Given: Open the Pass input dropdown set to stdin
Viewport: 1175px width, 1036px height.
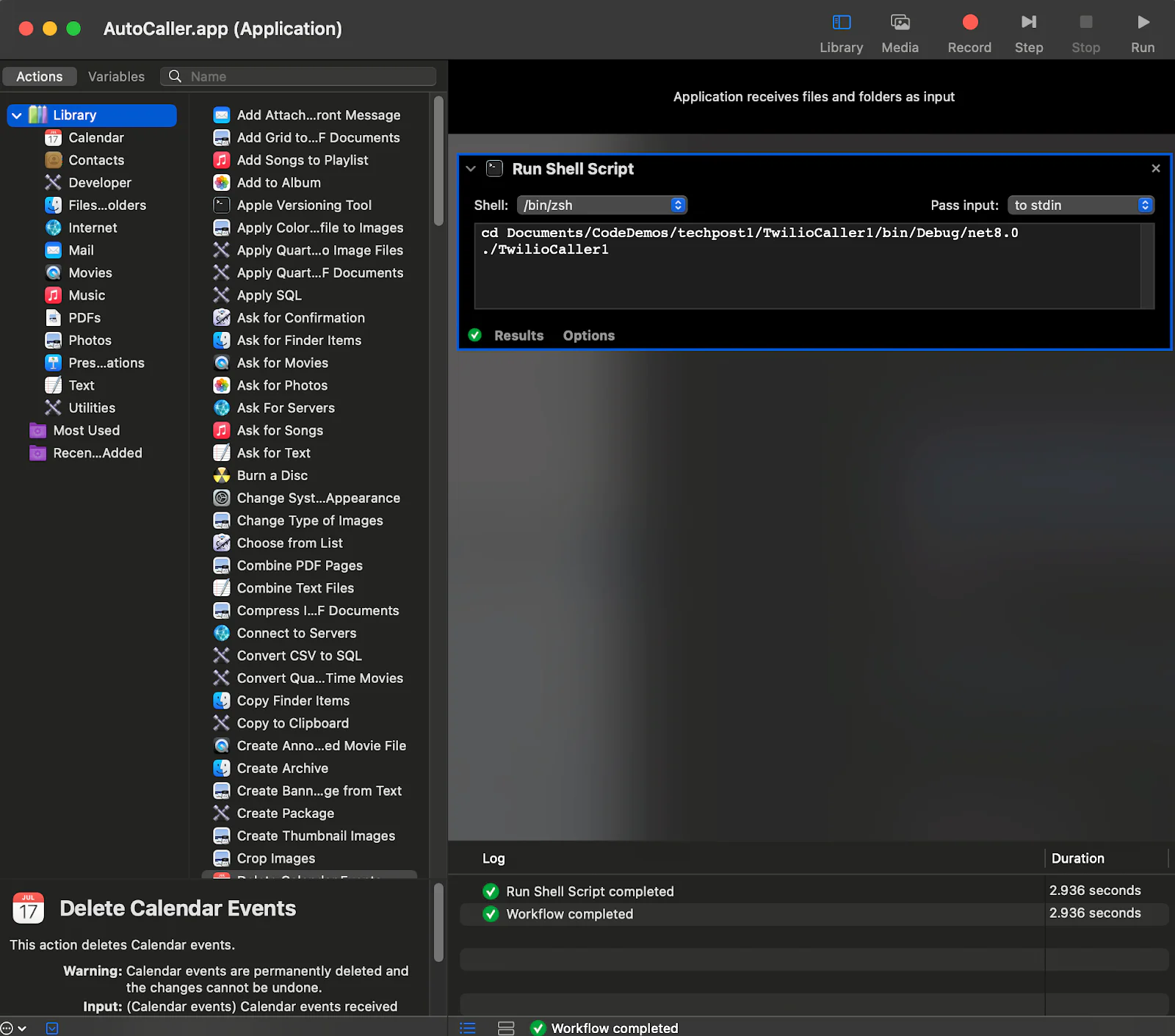Looking at the screenshot, I should point(1081,205).
